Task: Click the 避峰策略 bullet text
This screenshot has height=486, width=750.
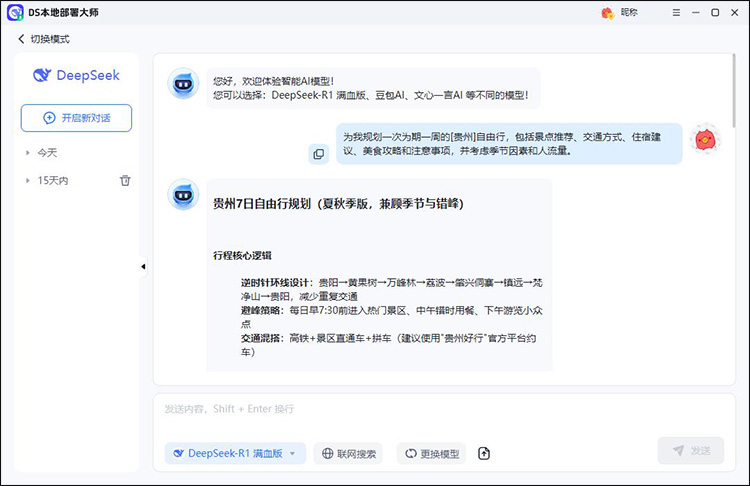Action: point(391,317)
